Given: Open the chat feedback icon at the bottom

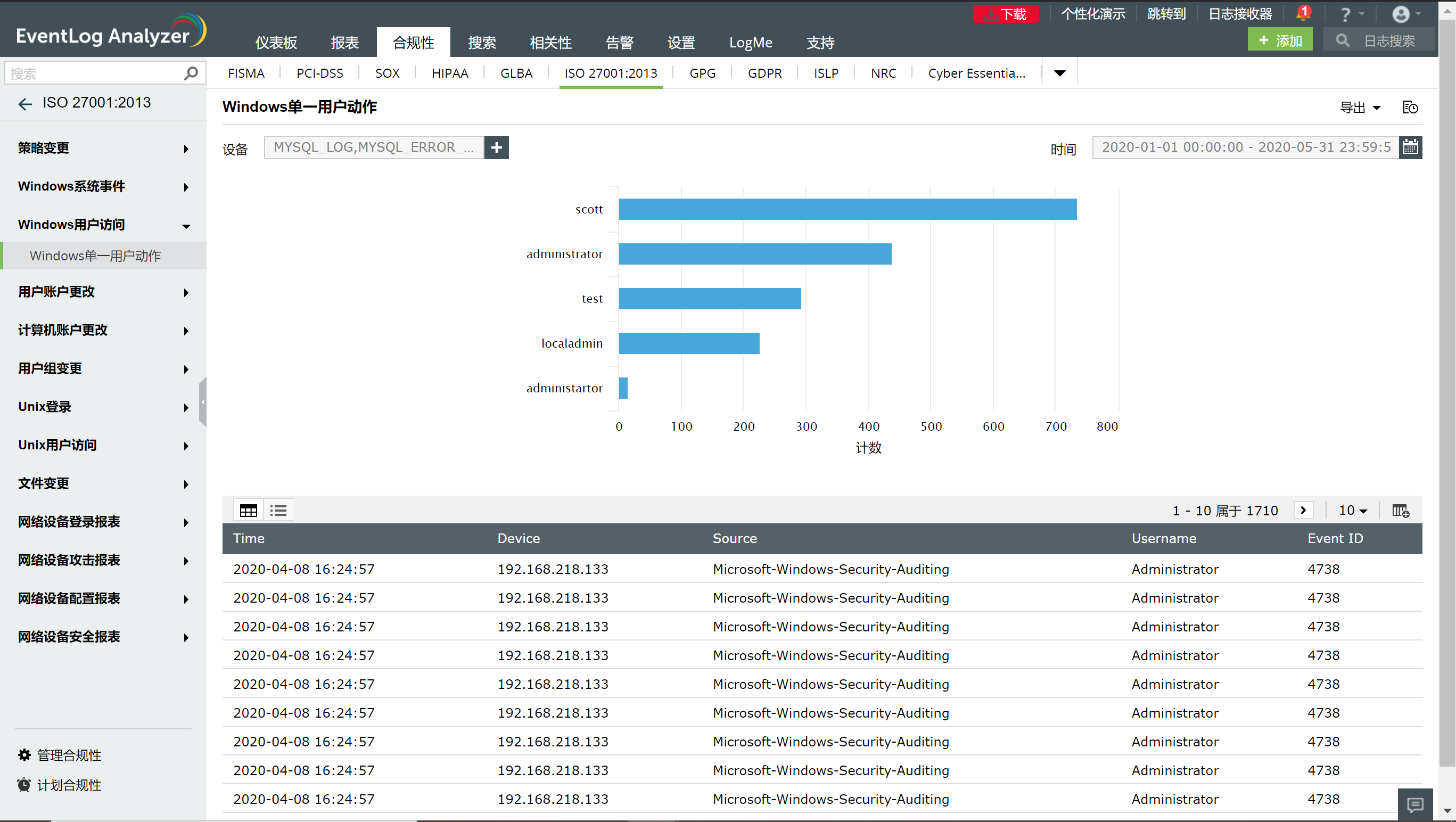Looking at the screenshot, I should tap(1414, 804).
